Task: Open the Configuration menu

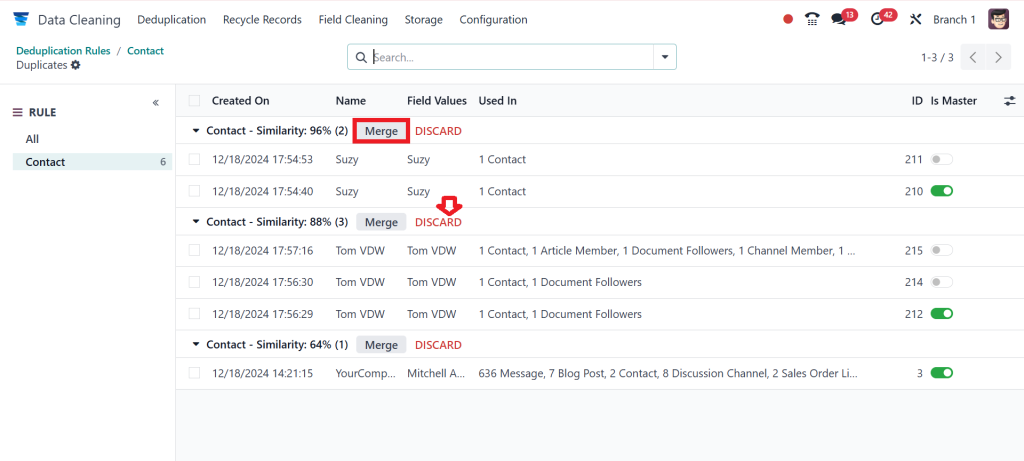Action: pyautogui.click(x=494, y=20)
